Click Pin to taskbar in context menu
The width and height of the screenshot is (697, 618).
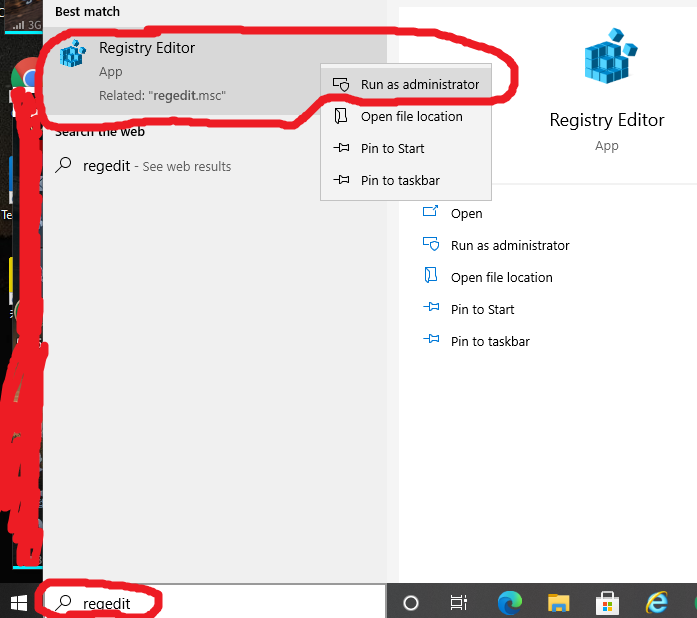coord(406,180)
